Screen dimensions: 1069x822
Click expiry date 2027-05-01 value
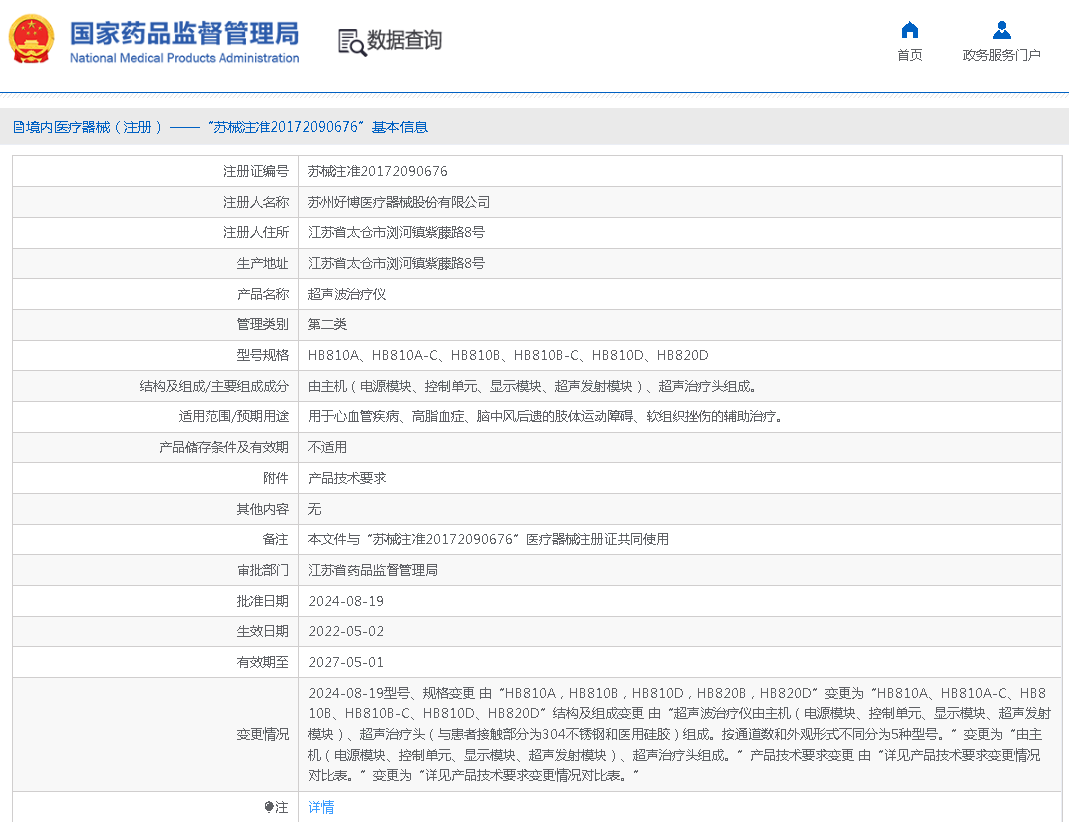click(x=345, y=662)
